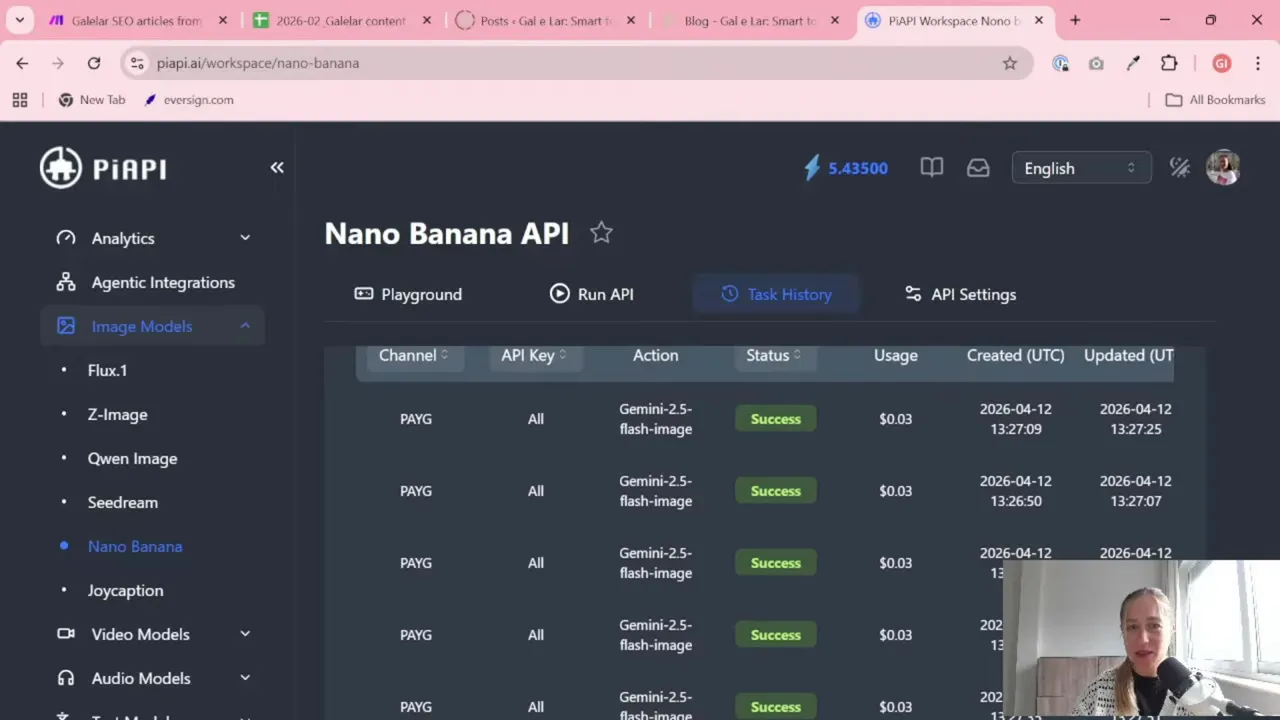Viewport: 1280px width, 720px height.
Task: Filter by the Status column
Action: [774, 355]
